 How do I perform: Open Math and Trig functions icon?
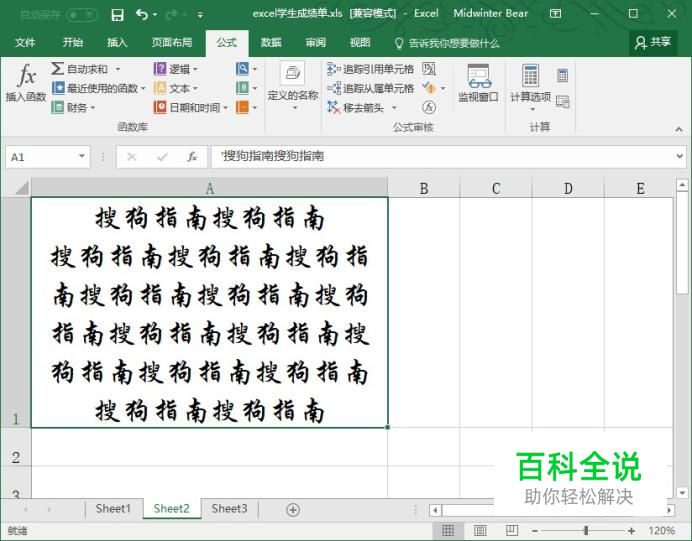click(x=242, y=88)
